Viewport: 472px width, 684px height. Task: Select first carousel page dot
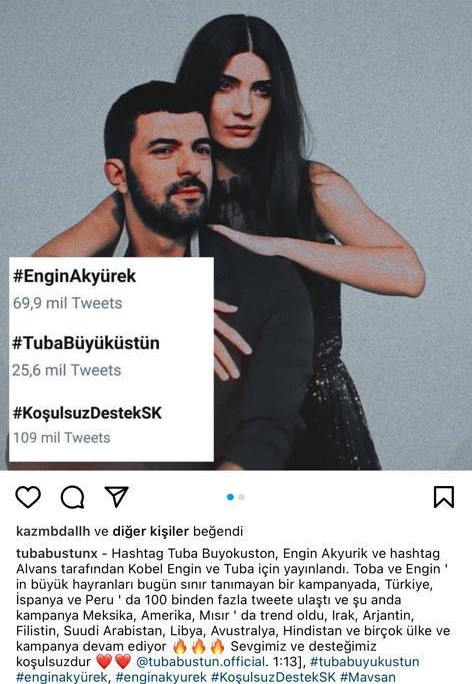point(230,497)
